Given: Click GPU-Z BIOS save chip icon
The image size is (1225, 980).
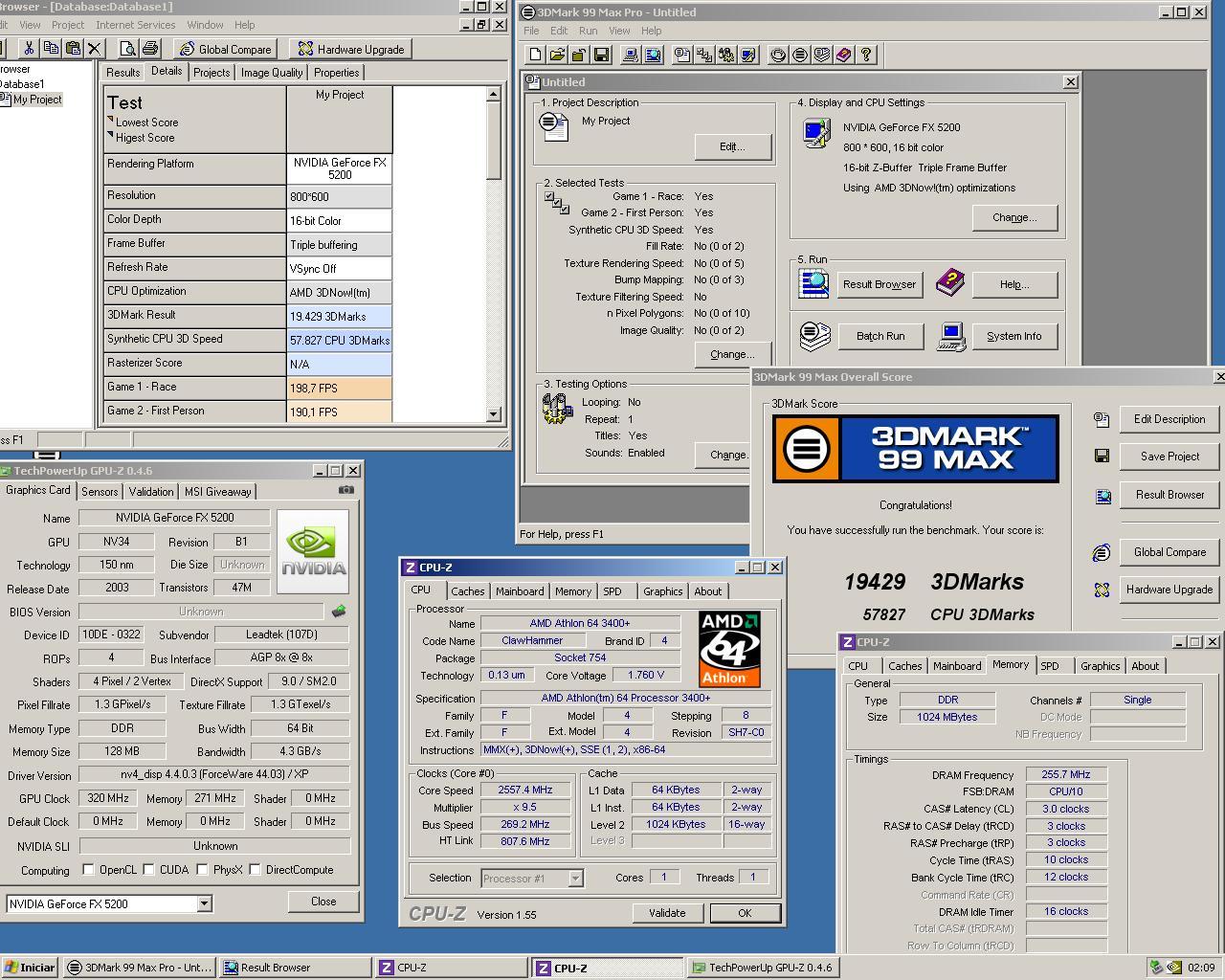Looking at the screenshot, I should tap(338, 611).
